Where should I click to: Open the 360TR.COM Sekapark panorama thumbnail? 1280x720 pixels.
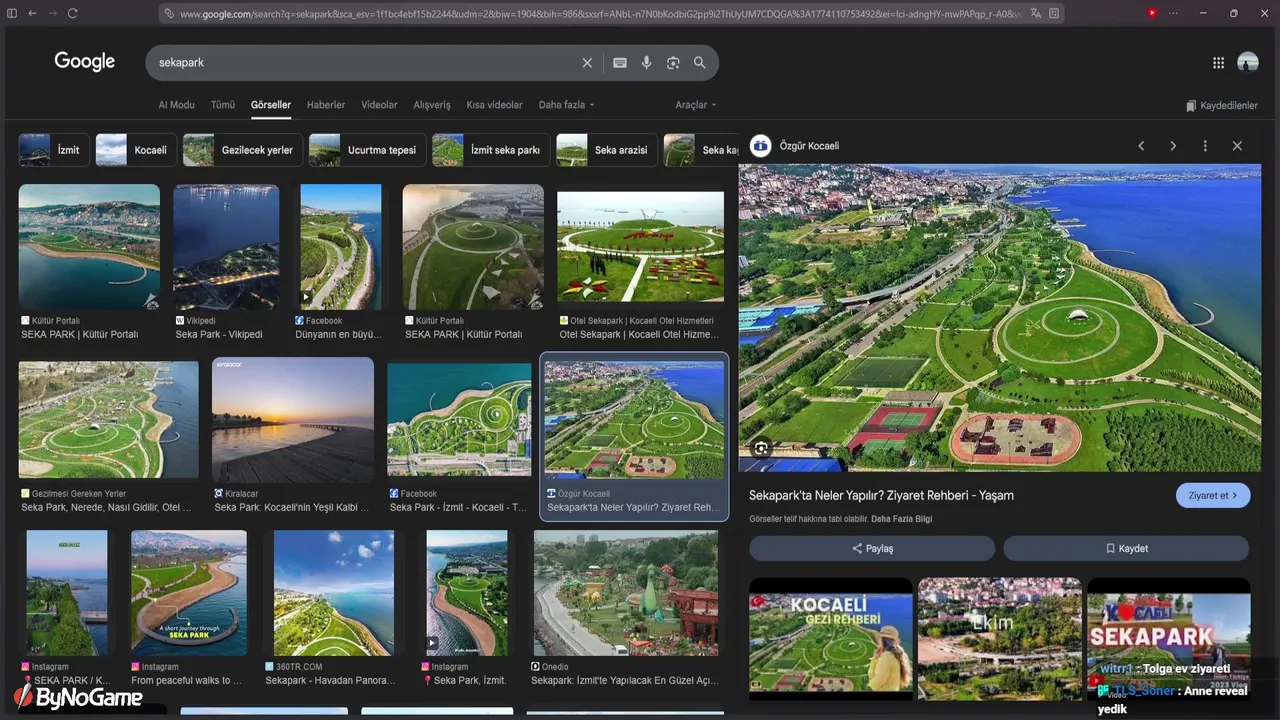click(334, 593)
